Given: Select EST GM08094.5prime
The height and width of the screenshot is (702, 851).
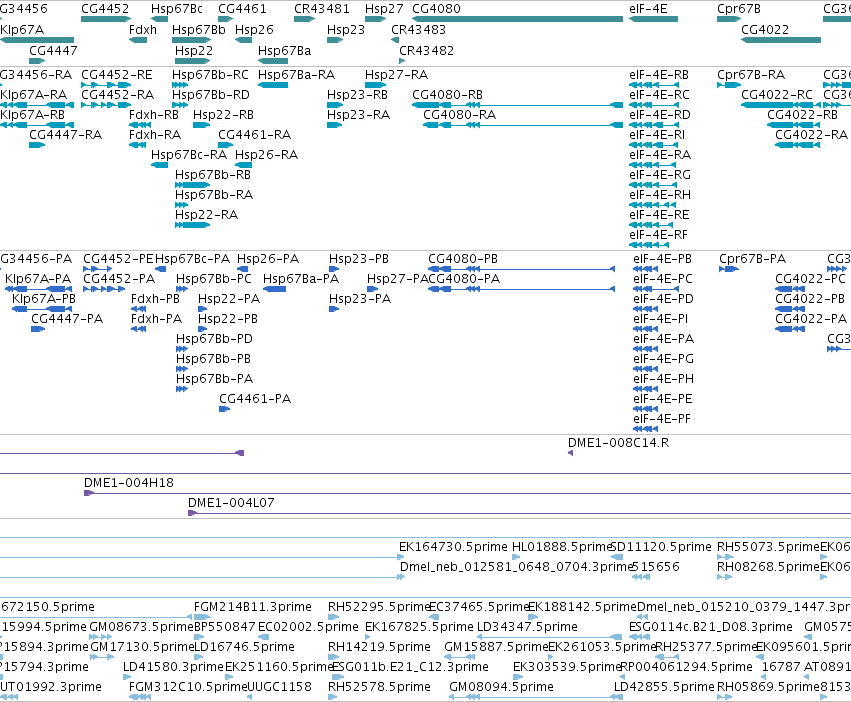Looking at the screenshot, I should pos(501,687).
